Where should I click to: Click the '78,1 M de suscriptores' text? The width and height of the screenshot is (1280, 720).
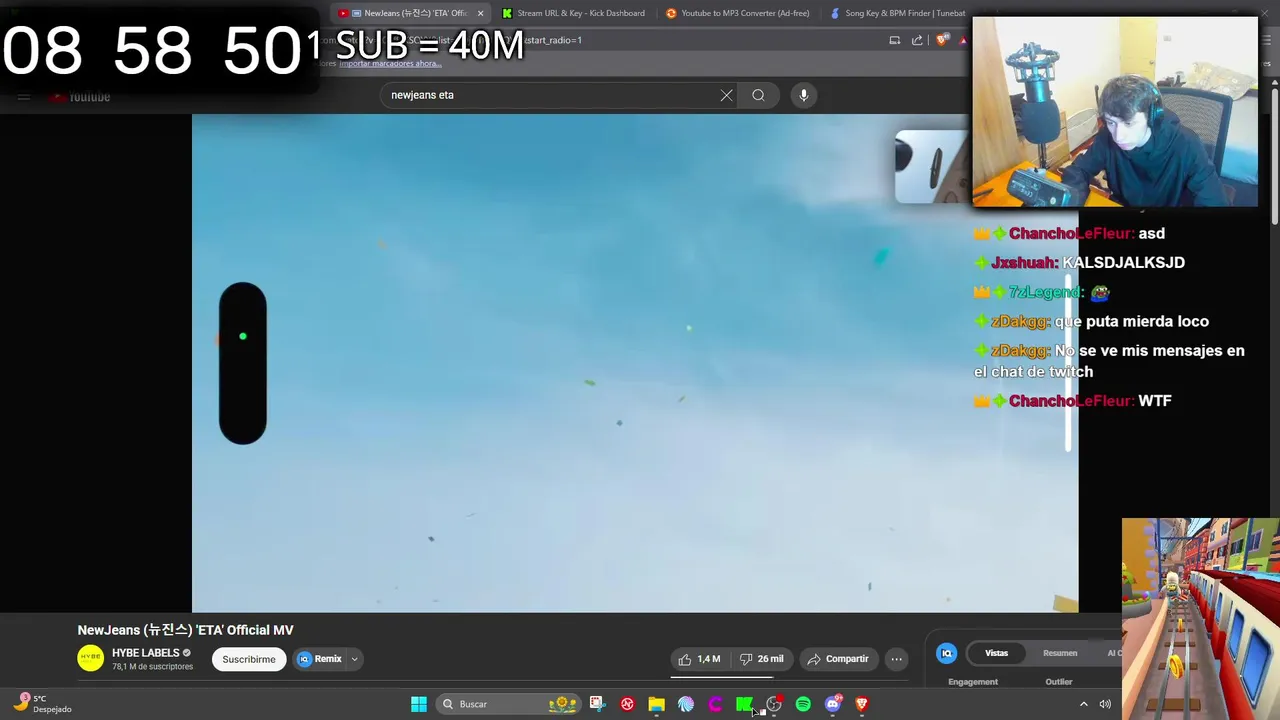152,666
